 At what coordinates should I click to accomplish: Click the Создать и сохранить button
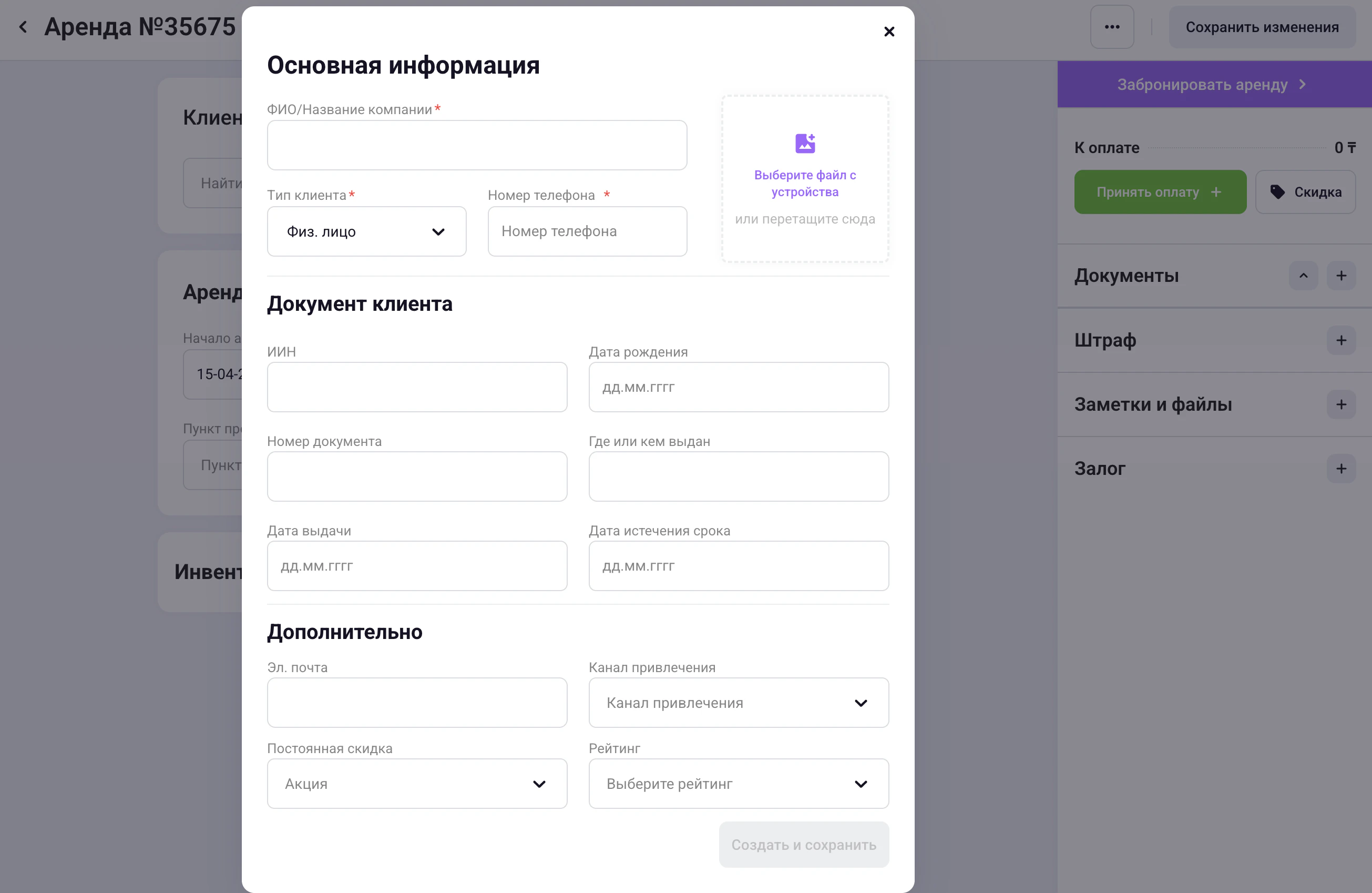(804, 845)
